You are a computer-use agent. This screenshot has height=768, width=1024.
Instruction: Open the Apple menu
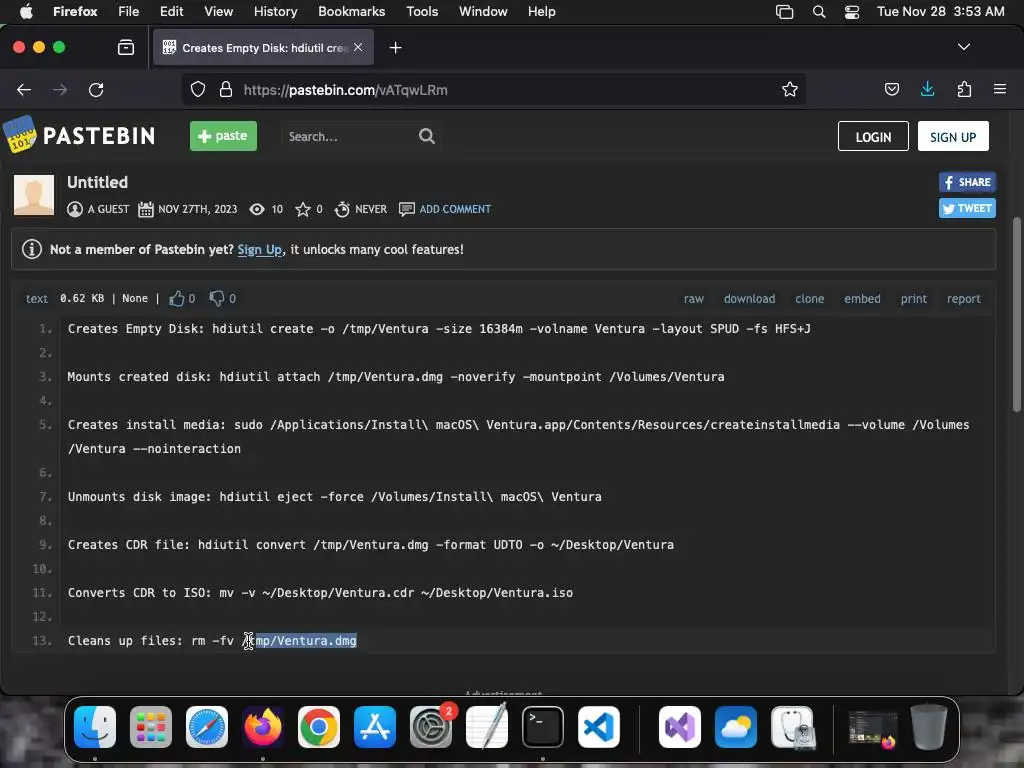26,11
